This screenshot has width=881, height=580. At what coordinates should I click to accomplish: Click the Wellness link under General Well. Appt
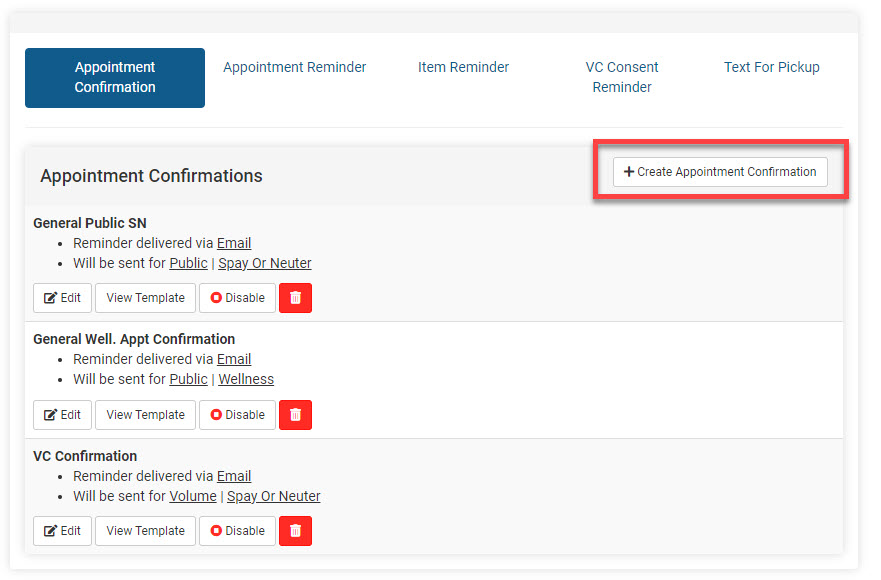coord(246,380)
